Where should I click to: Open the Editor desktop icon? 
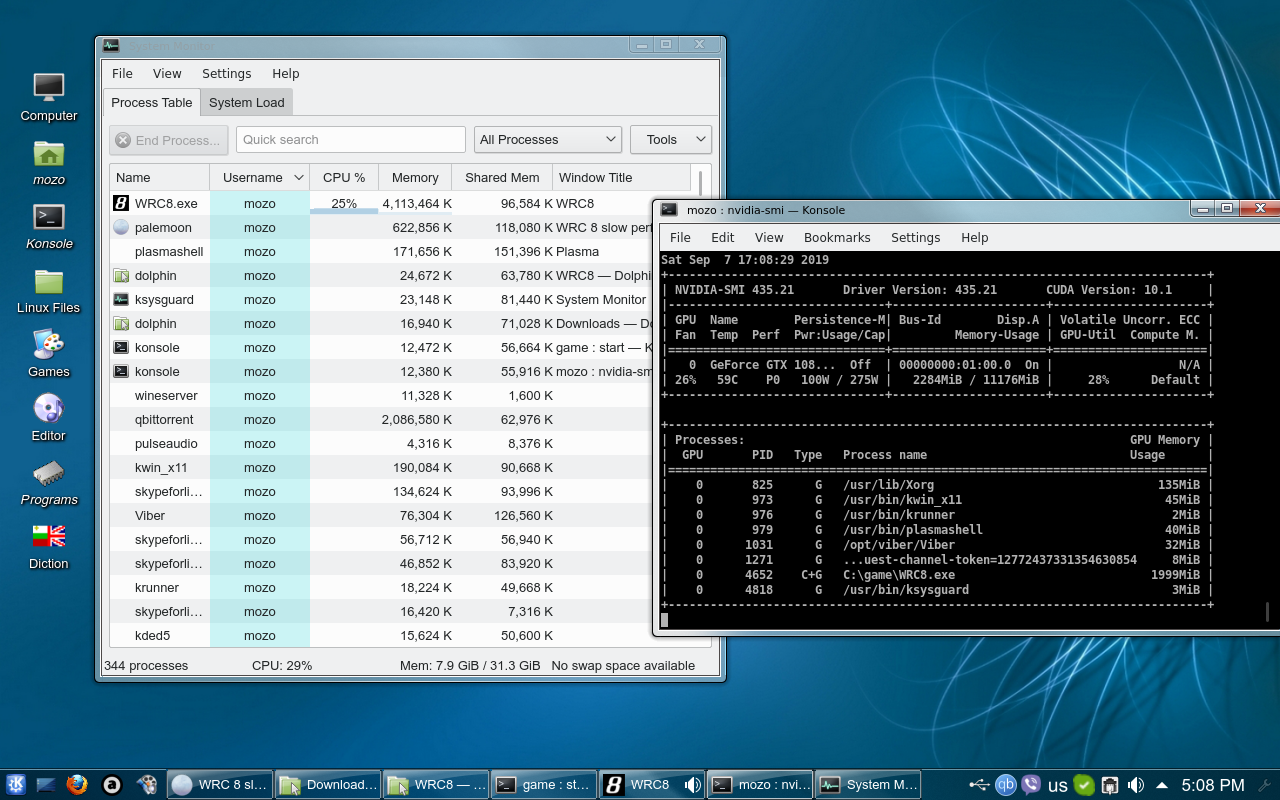[x=48, y=418]
